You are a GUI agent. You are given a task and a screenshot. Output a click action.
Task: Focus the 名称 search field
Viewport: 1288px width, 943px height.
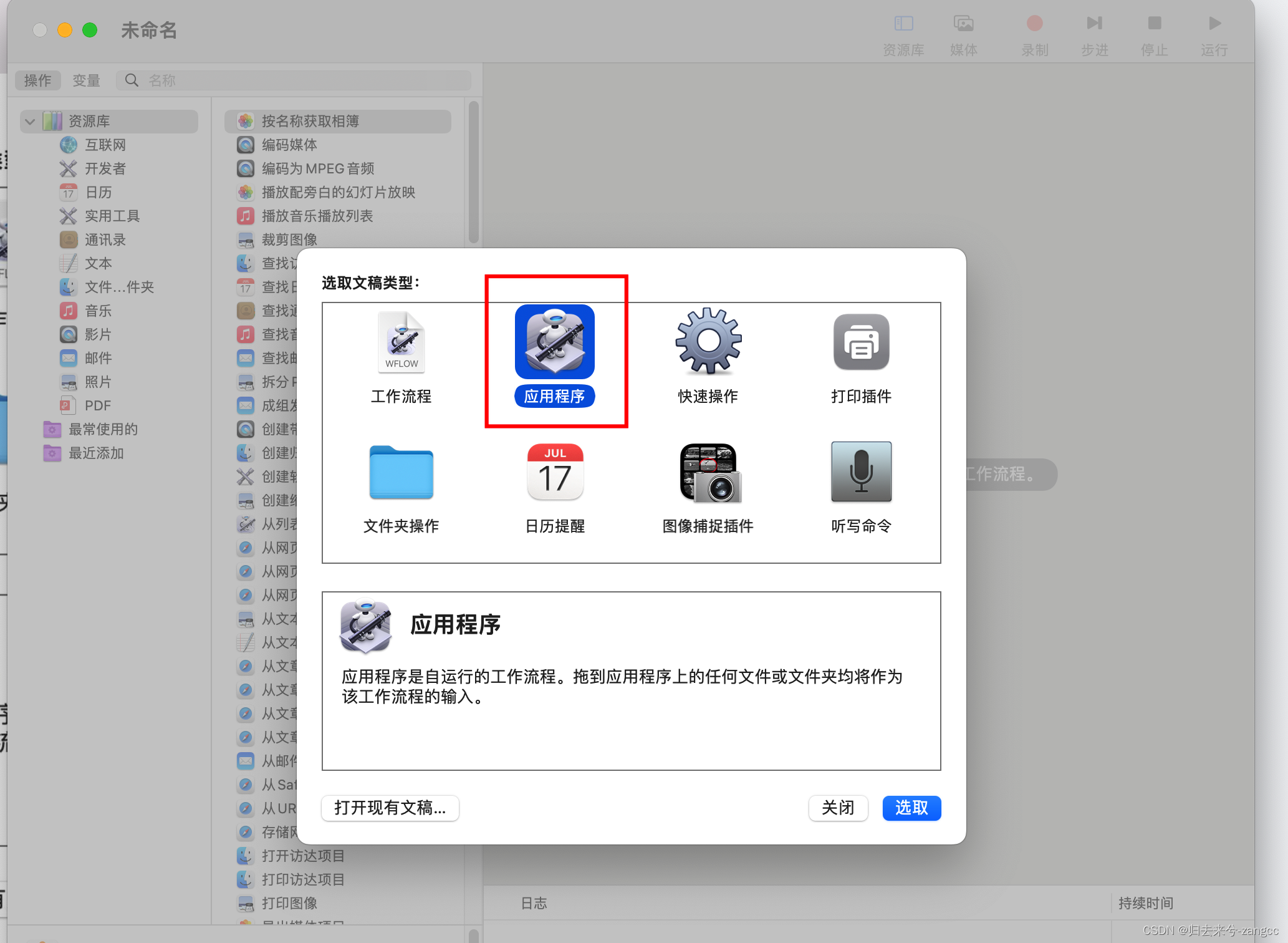[294, 80]
